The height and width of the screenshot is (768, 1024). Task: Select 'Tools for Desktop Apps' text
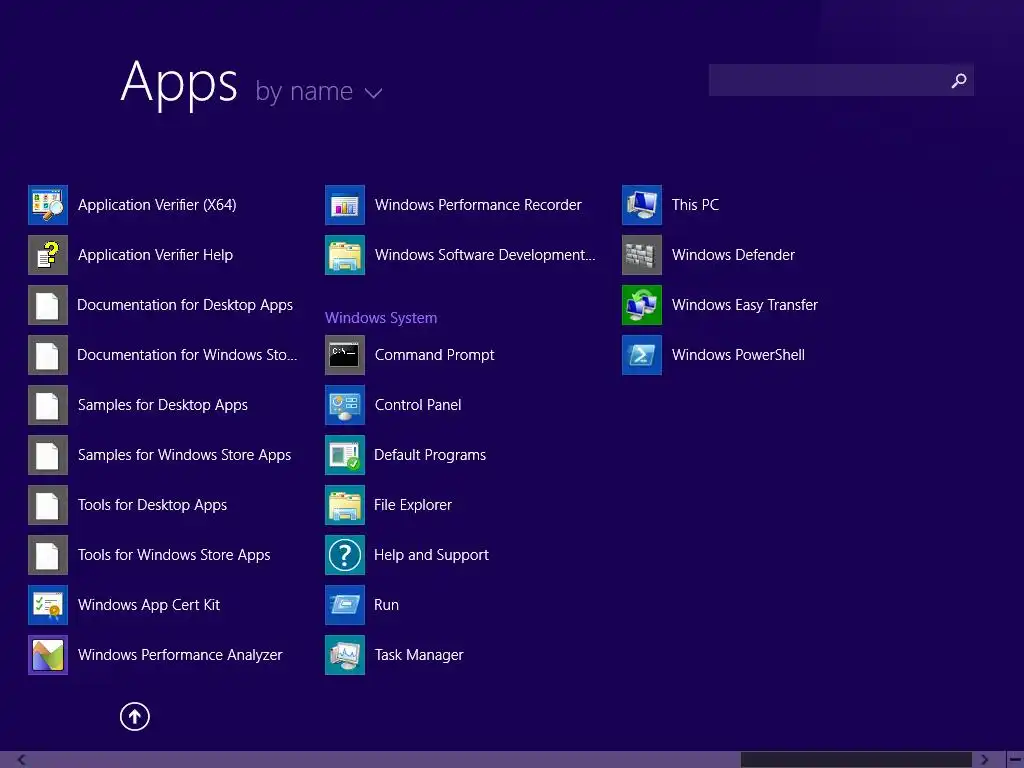[152, 505]
